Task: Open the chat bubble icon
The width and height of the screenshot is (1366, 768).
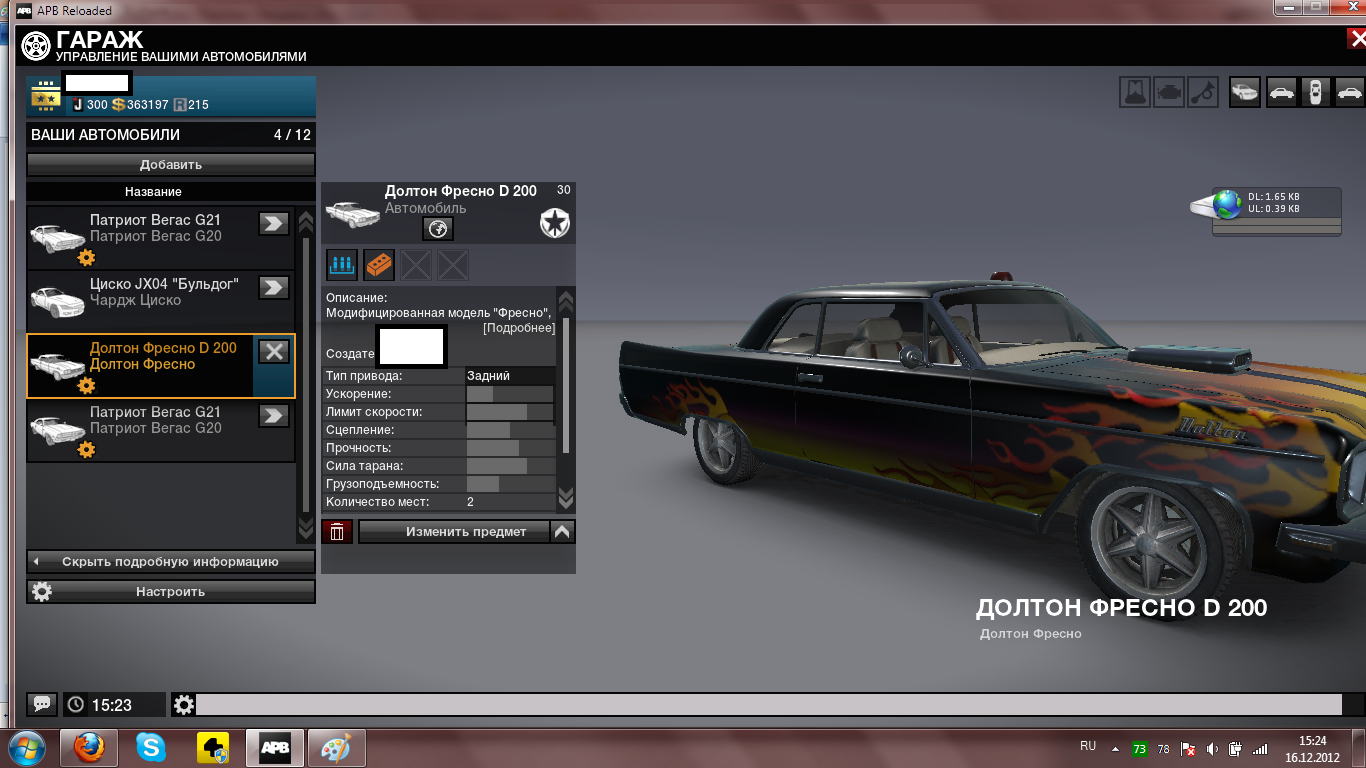Action: tap(42, 704)
